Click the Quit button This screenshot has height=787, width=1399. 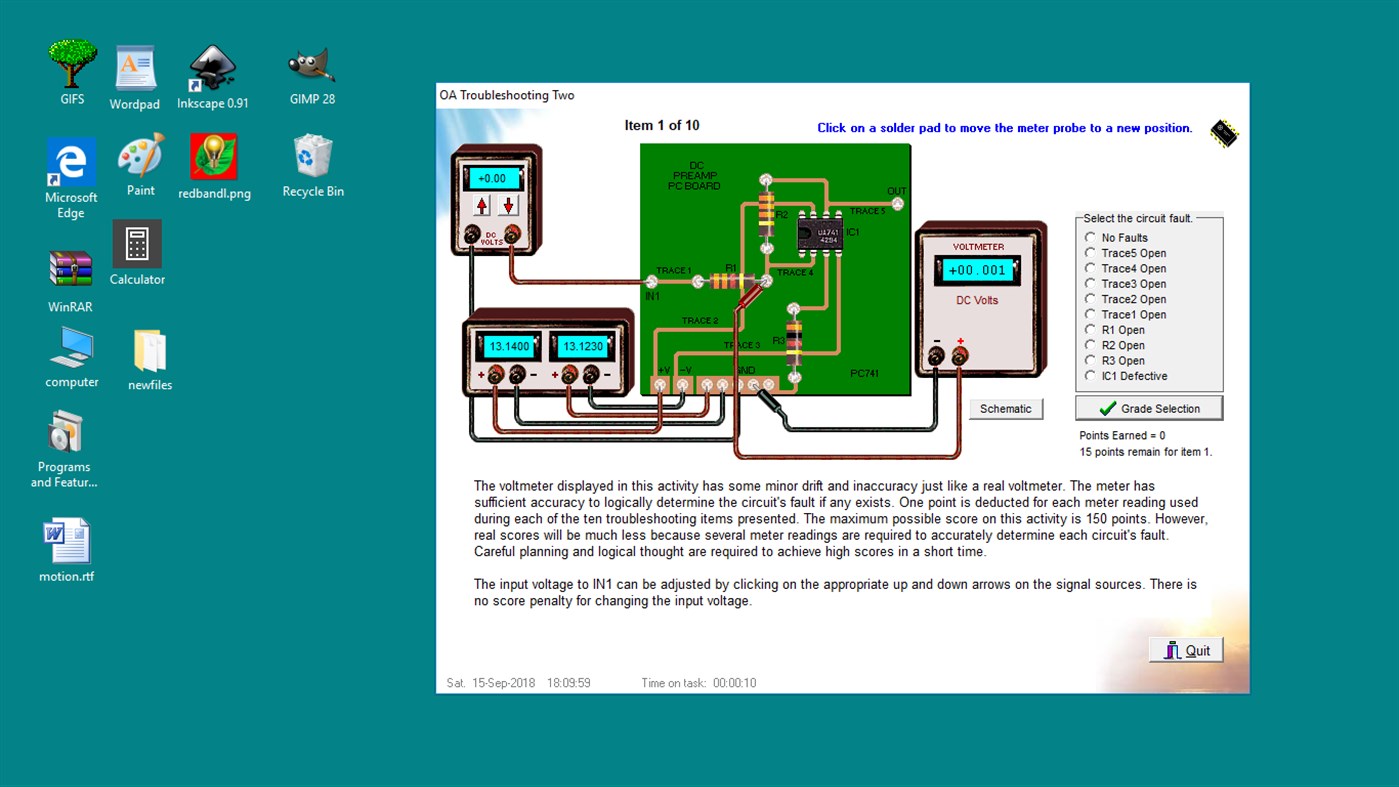1185,649
